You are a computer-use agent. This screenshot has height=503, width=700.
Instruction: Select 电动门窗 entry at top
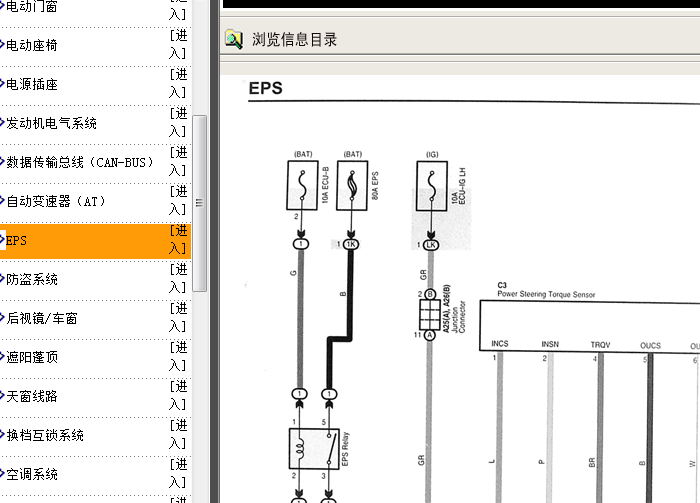click(x=32, y=6)
